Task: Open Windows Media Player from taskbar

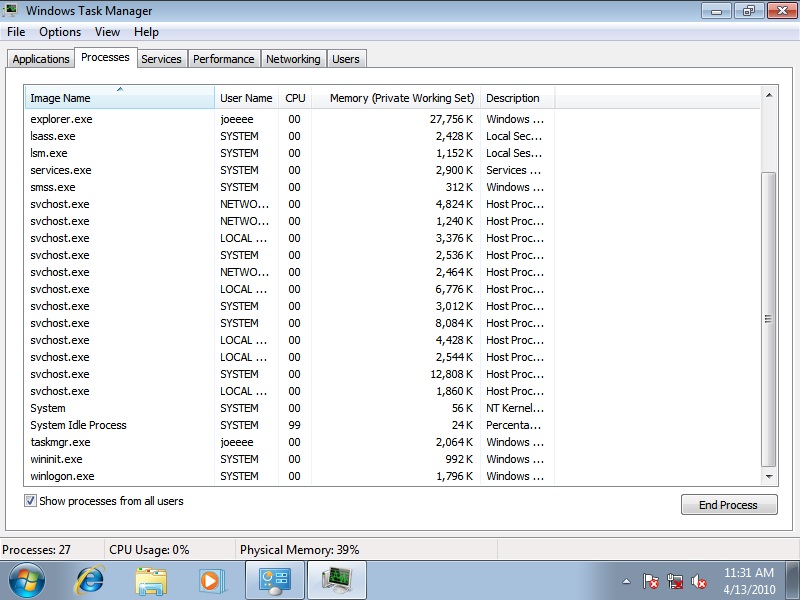Action: (x=211, y=581)
